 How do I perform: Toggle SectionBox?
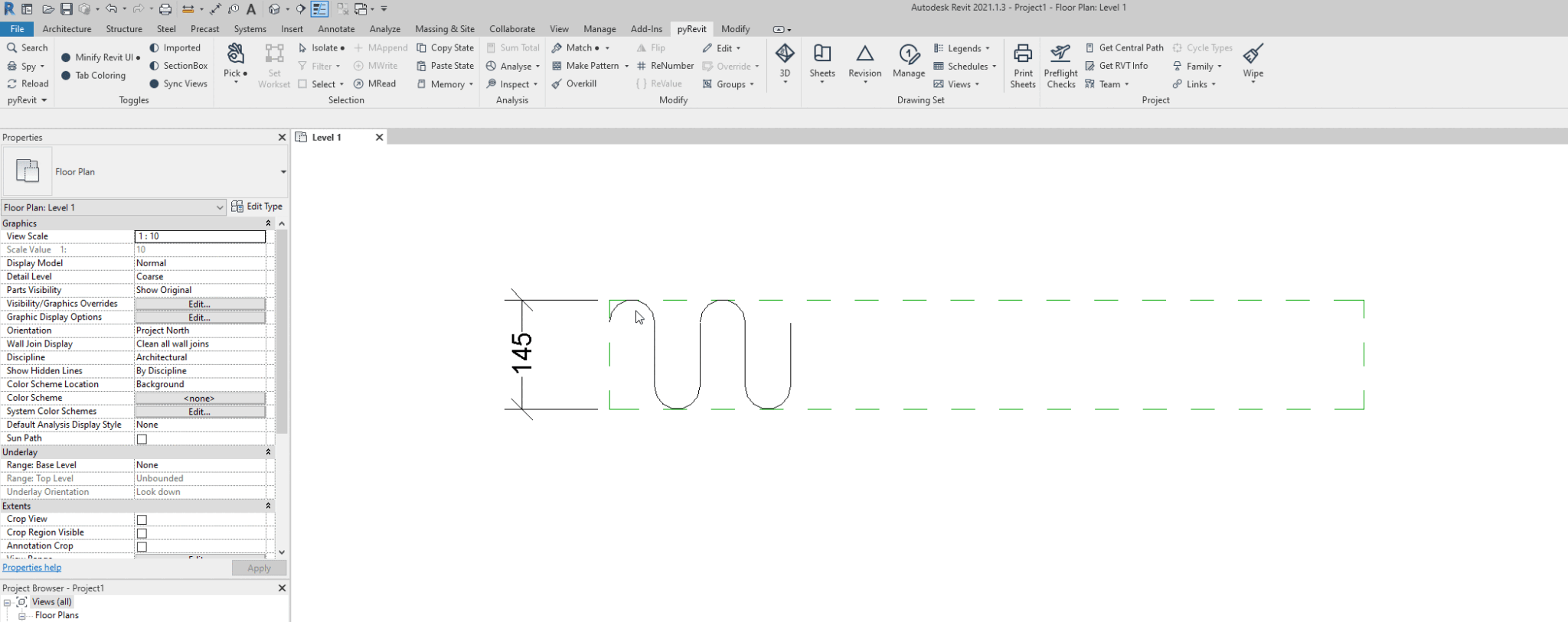point(178,66)
